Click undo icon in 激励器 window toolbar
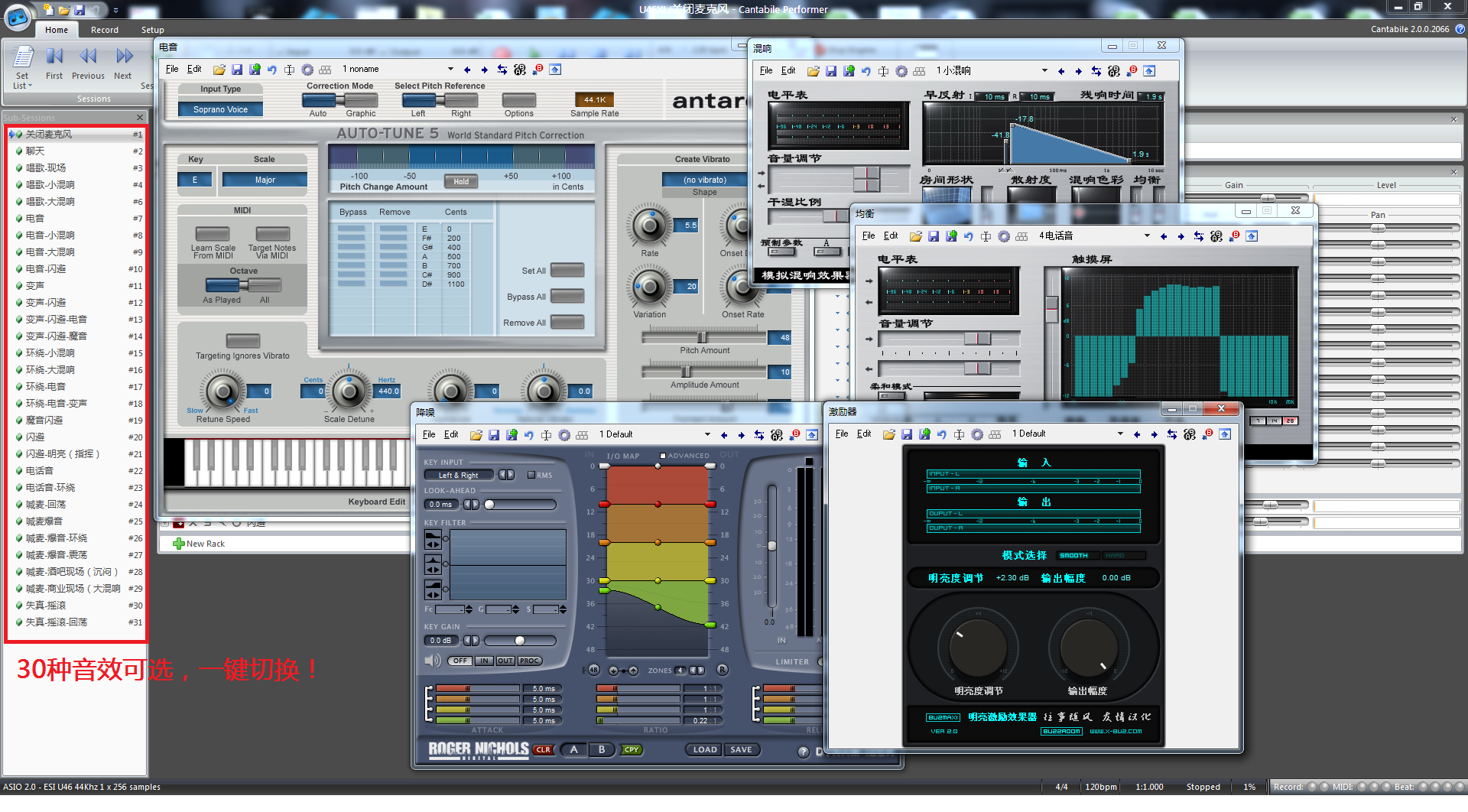Viewport: 1468px width, 812px height. pos(941,434)
